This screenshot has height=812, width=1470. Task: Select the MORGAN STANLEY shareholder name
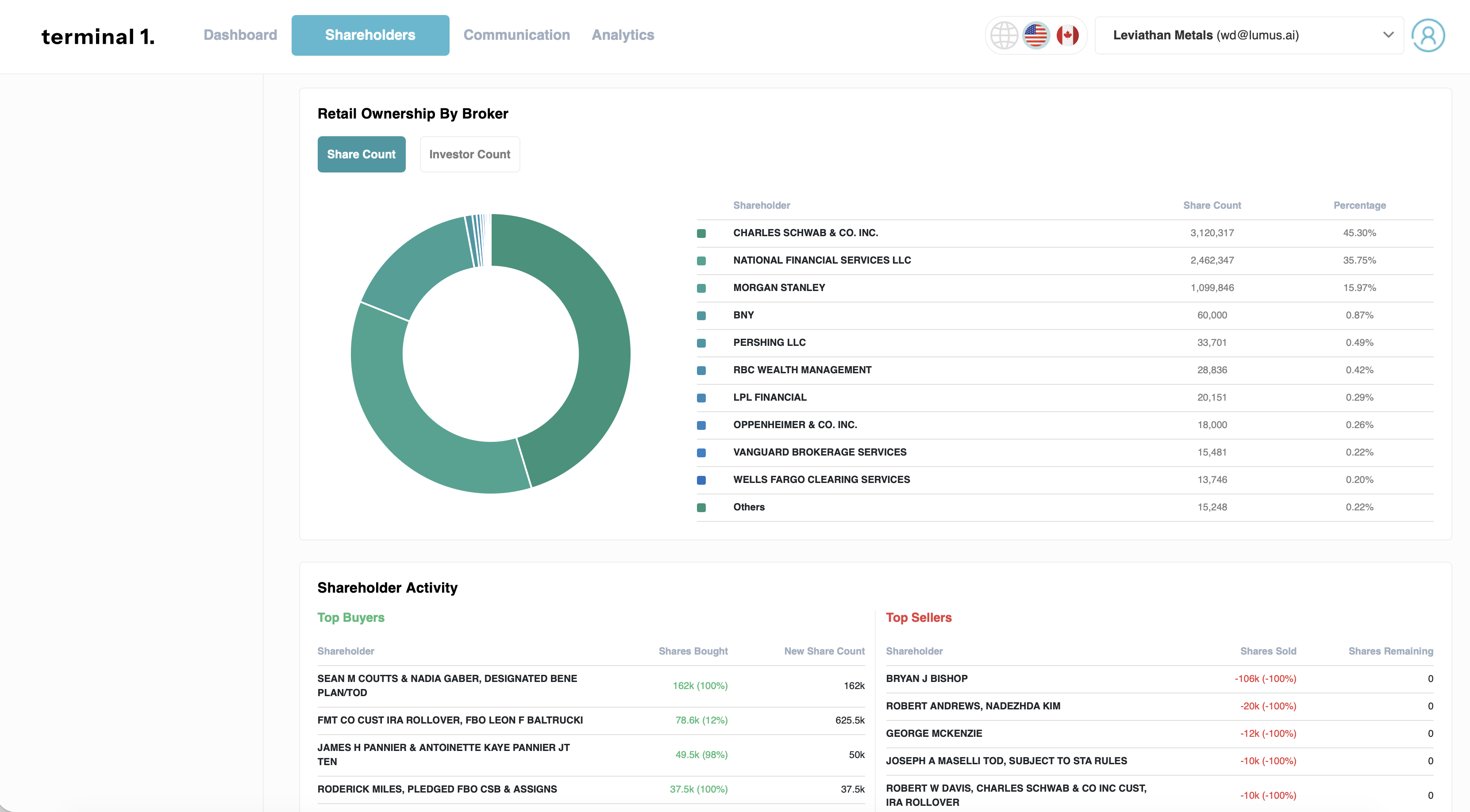click(x=779, y=287)
